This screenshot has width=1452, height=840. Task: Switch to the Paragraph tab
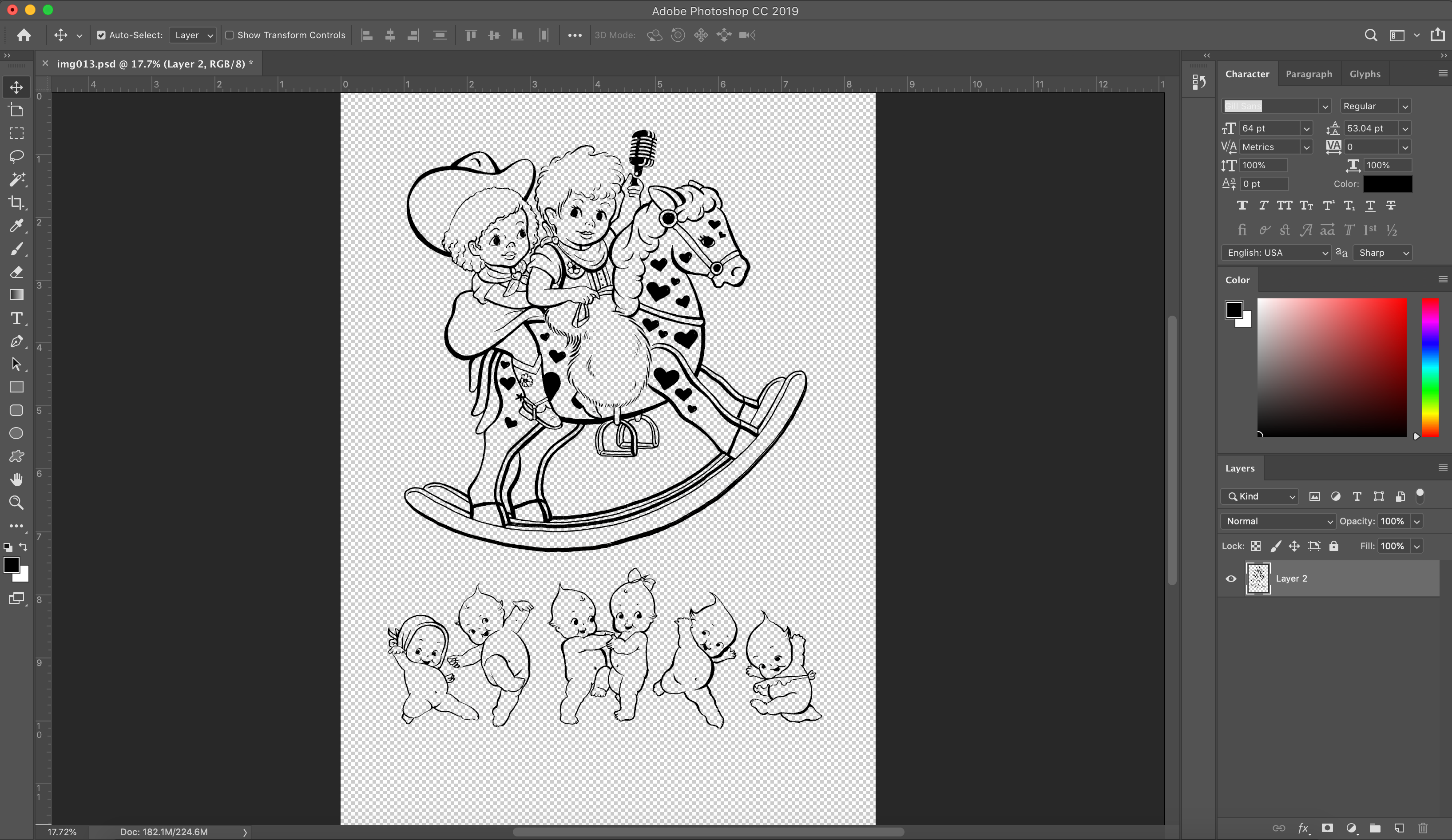[x=1309, y=74]
